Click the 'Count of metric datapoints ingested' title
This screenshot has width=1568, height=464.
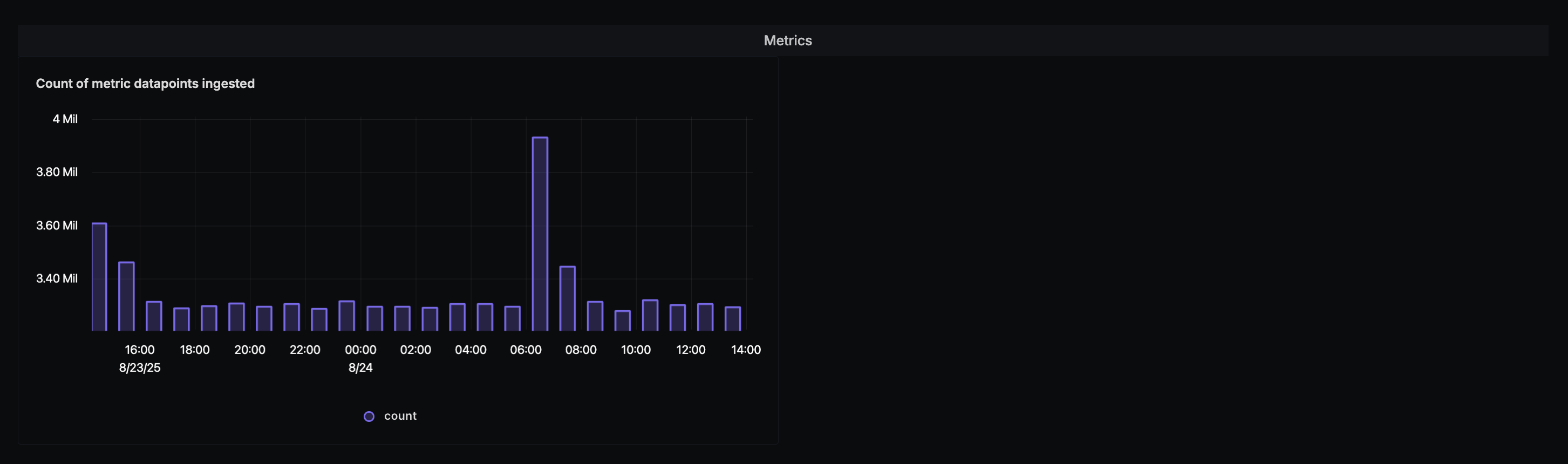145,84
